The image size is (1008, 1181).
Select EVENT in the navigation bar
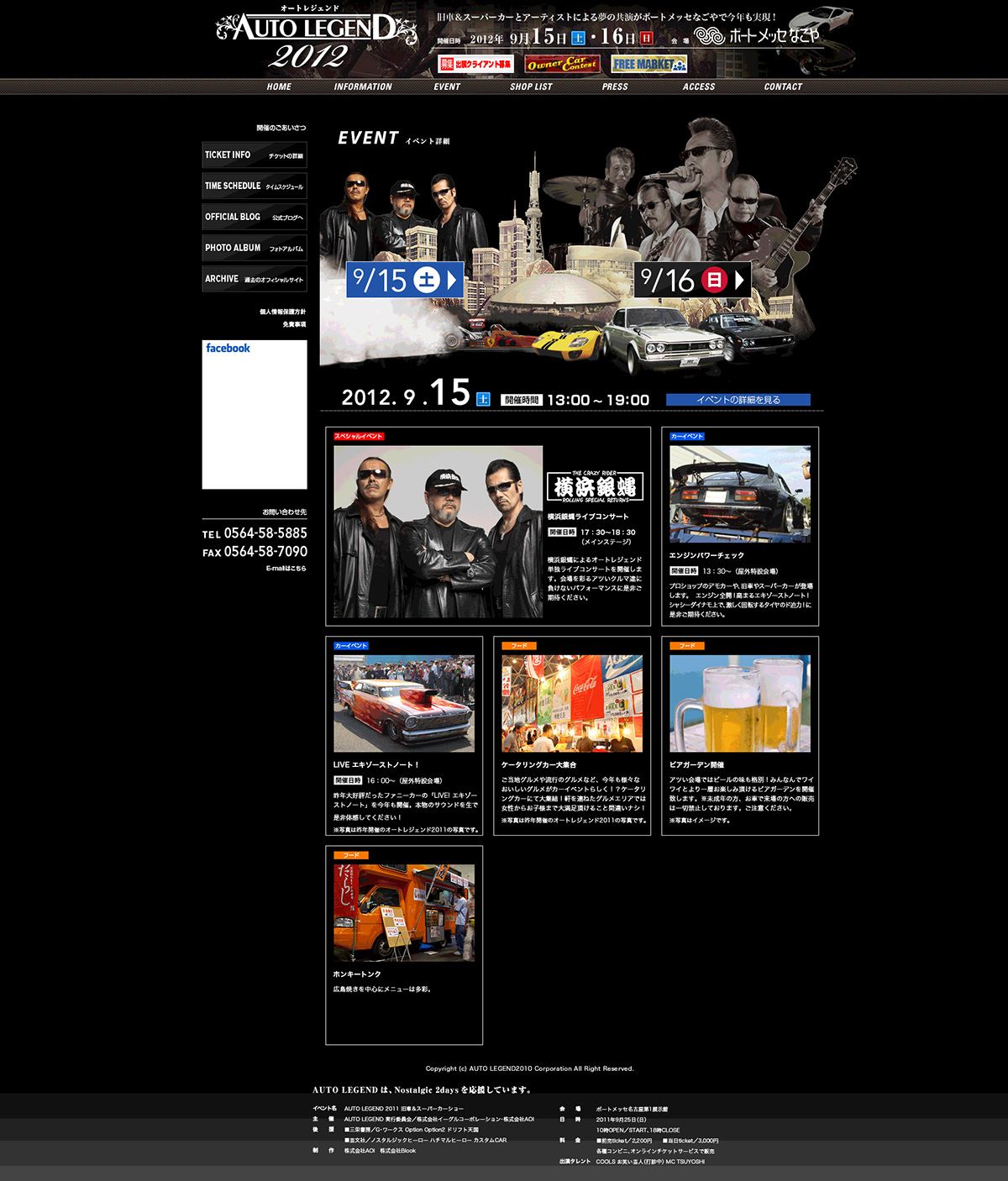click(x=447, y=87)
